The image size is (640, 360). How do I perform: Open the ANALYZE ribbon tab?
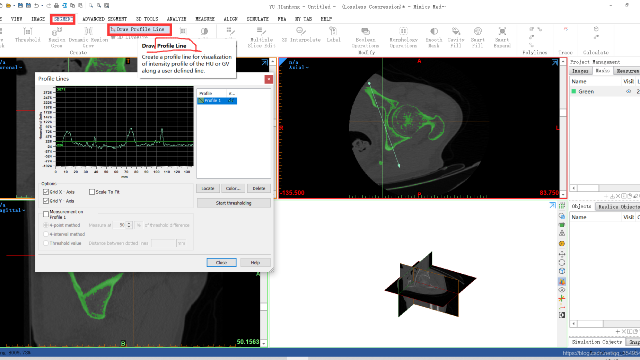(176, 19)
